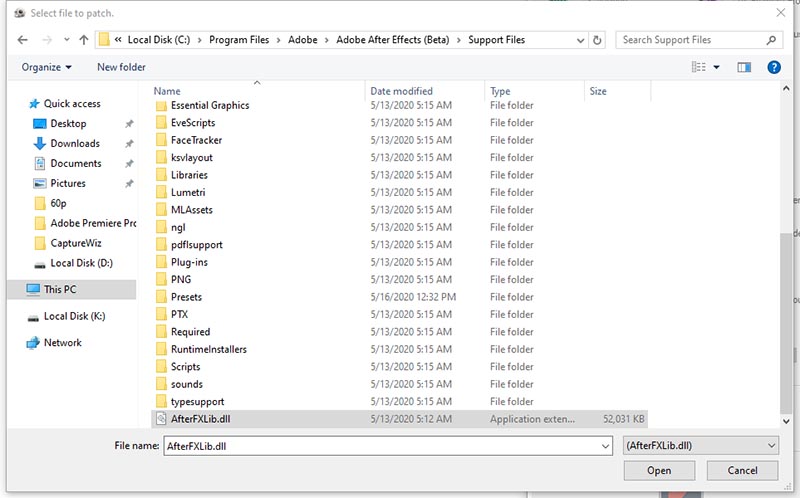Viewport: 800px width, 498px height.
Task: Select the AfterFXLib.dll file icon
Action: click(x=161, y=419)
